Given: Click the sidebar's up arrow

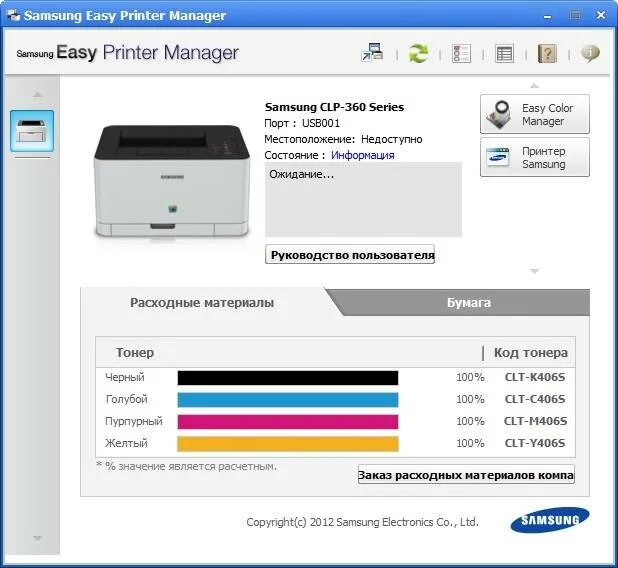Looking at the screenshot, I should [x=37, y=95].
